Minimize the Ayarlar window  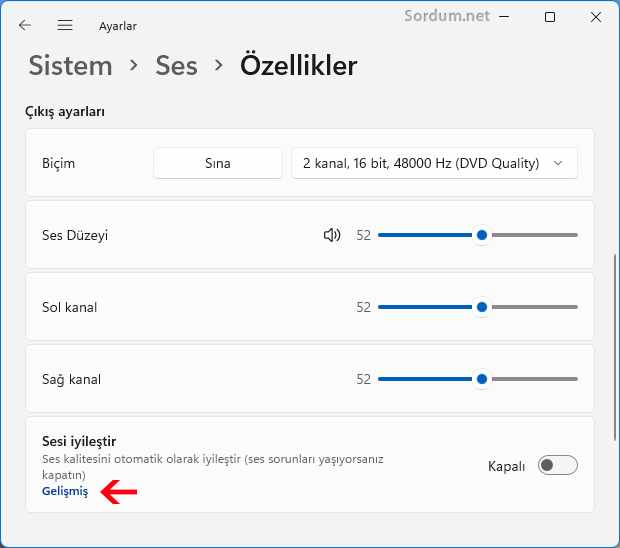504,17
